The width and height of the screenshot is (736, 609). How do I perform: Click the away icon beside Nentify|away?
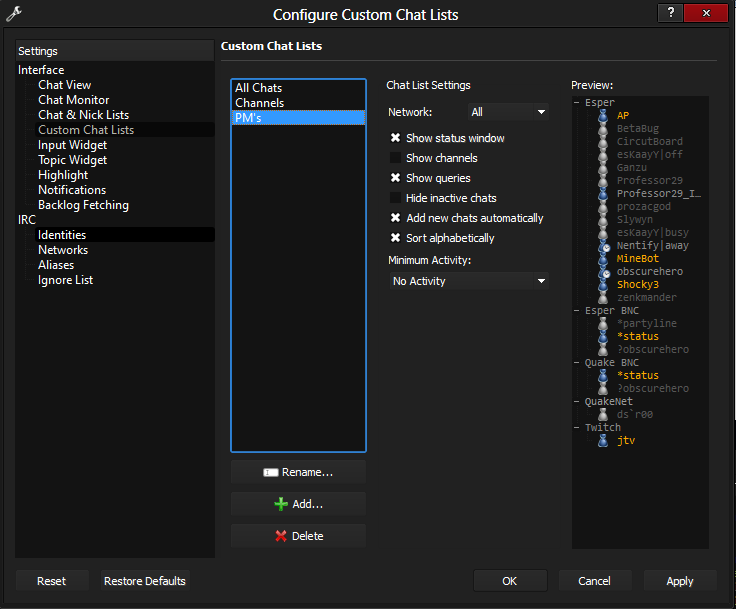[604, 245]
